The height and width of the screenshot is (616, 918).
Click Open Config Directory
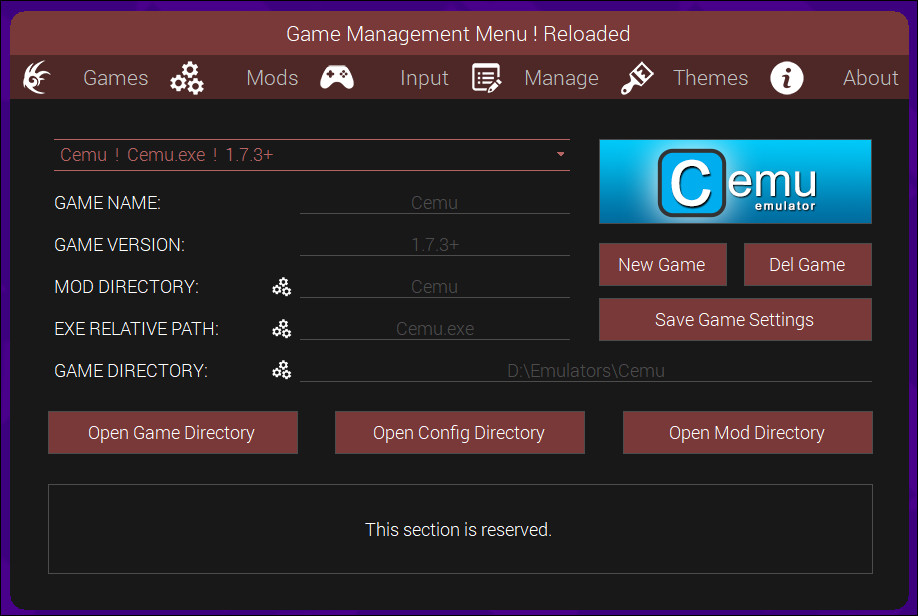click(x=460, y=433)
